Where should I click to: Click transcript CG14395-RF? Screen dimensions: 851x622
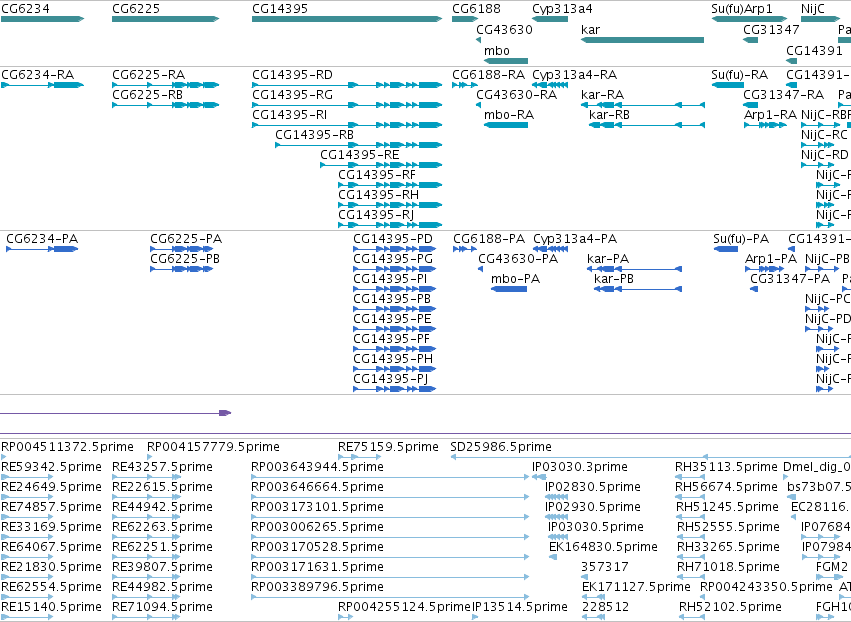tap(377, 175)
